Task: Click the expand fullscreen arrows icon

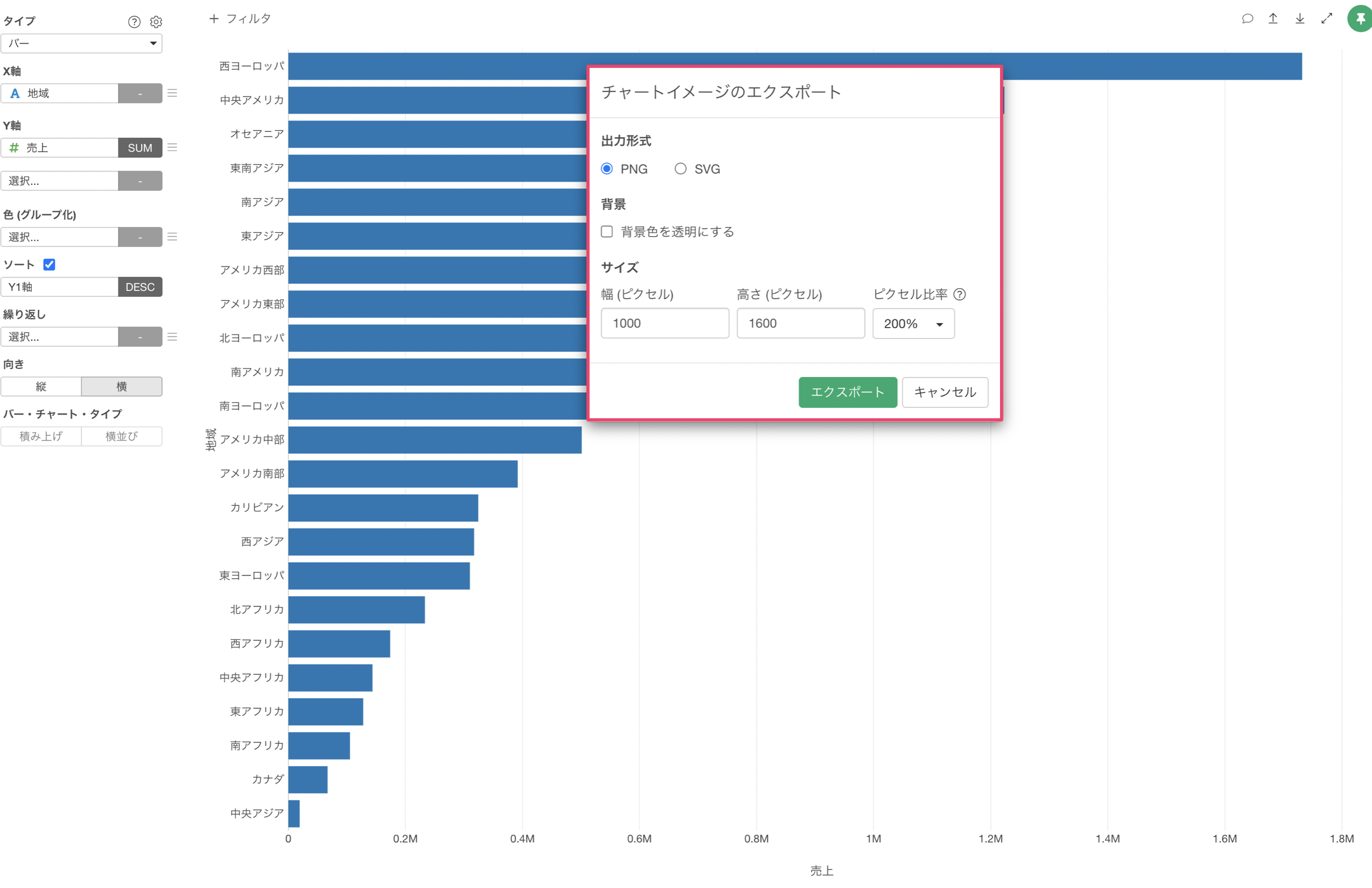Action: pyautogui.click(x=1326, y=19)
